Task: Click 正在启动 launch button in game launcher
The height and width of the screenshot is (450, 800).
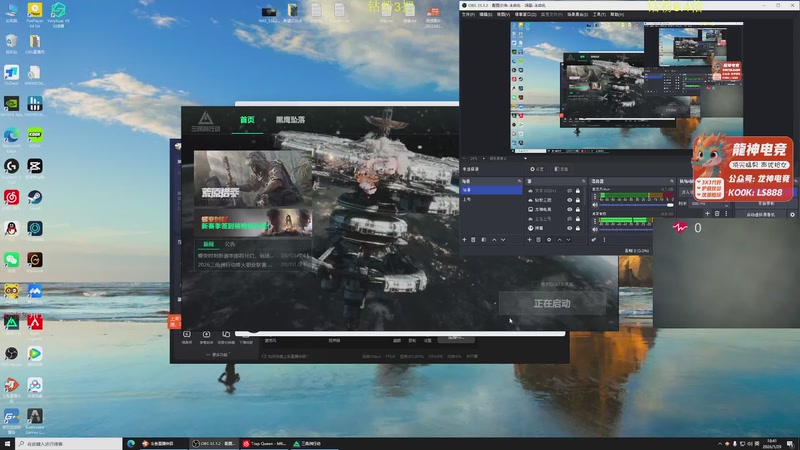Action: click(552, 303)
